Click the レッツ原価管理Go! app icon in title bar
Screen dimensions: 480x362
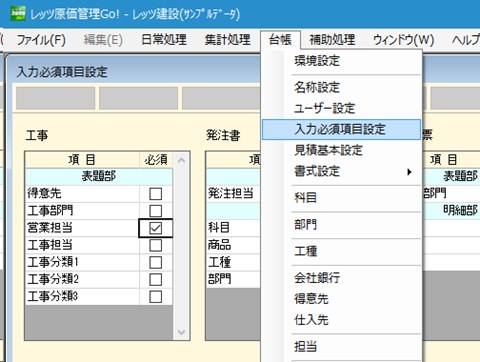click(18, 13)
